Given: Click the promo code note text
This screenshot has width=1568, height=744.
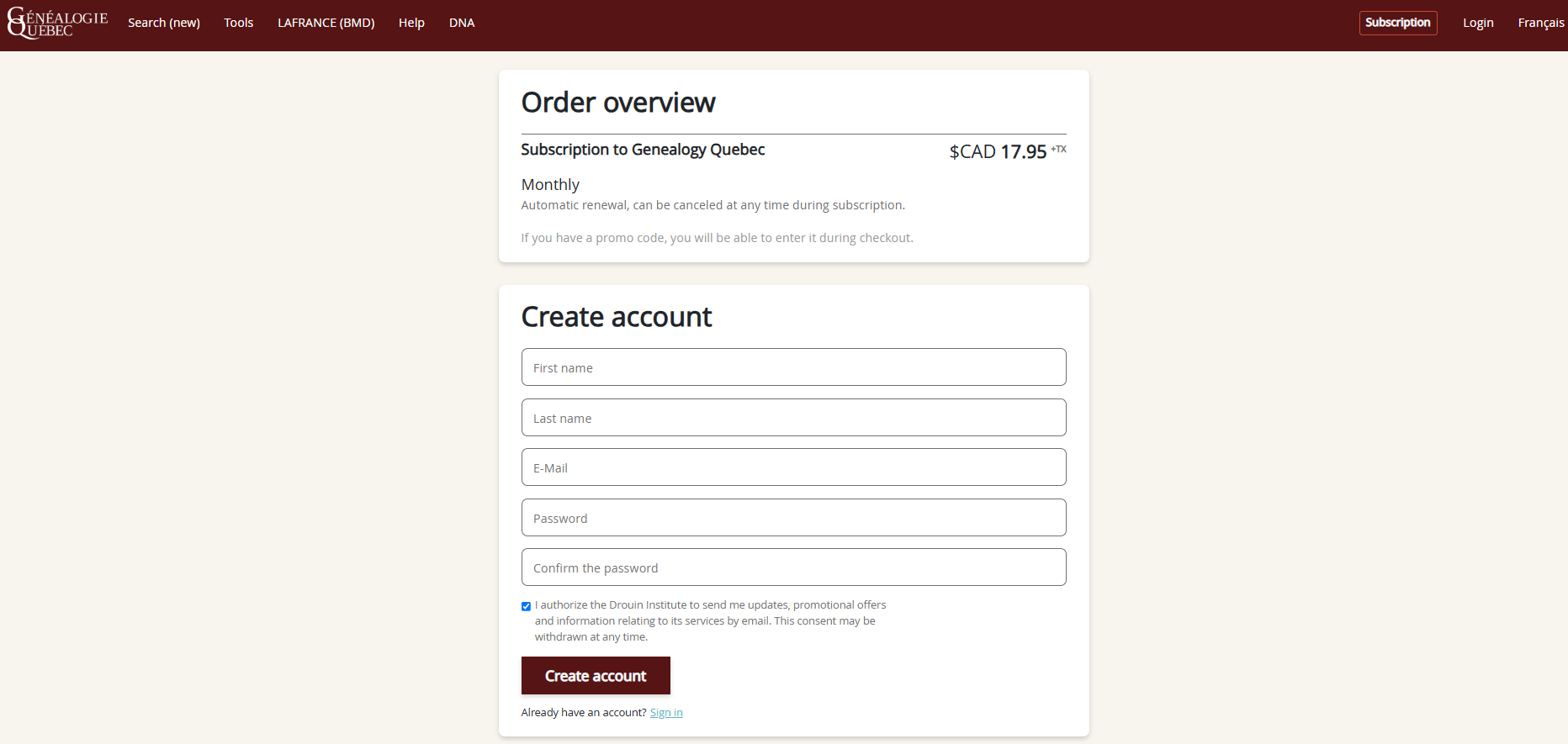Looking at the screenshot, I should pyautogui.click(x=718, y=238).
